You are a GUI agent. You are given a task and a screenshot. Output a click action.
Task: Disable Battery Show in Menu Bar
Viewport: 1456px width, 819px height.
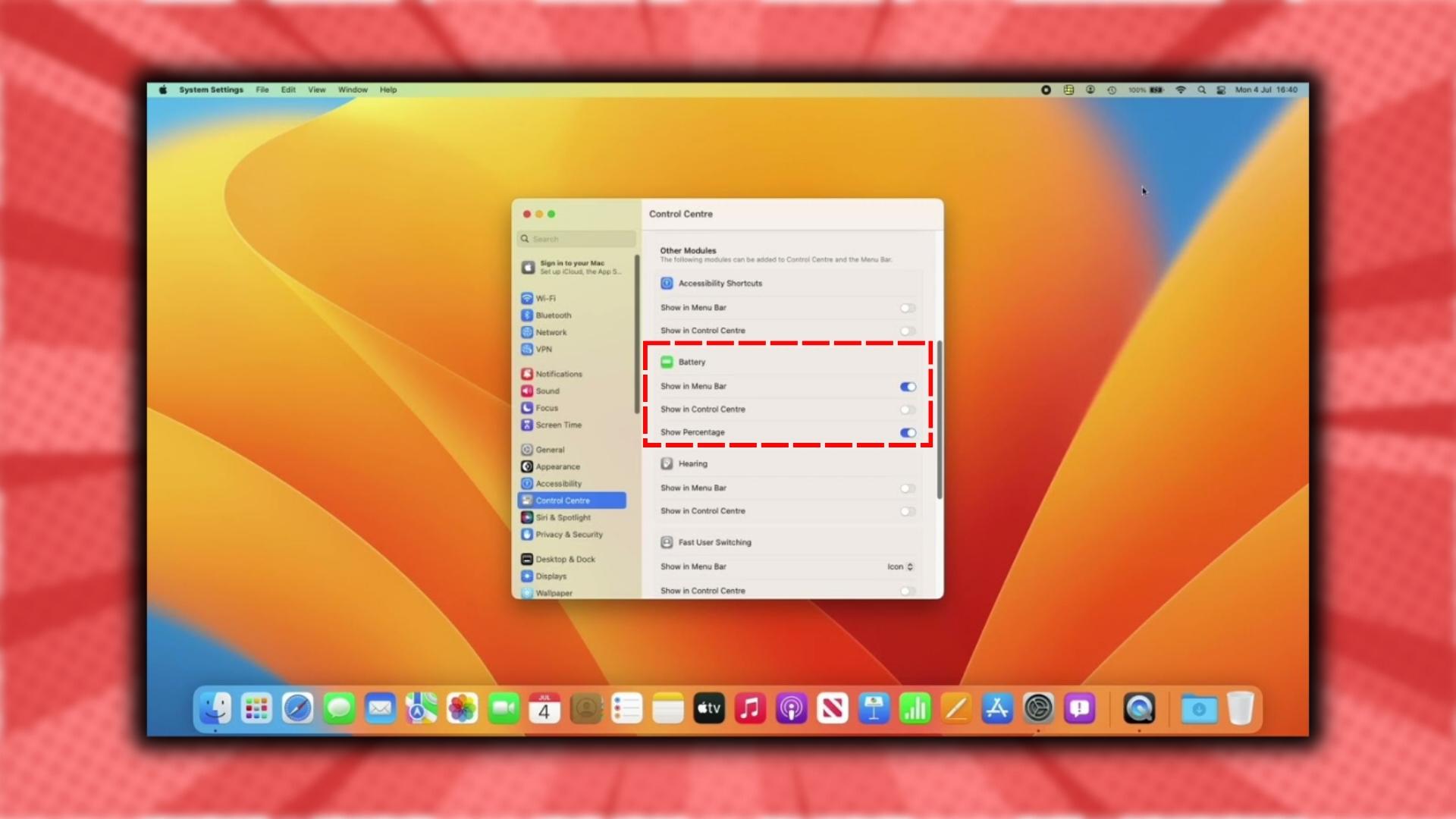908,387
